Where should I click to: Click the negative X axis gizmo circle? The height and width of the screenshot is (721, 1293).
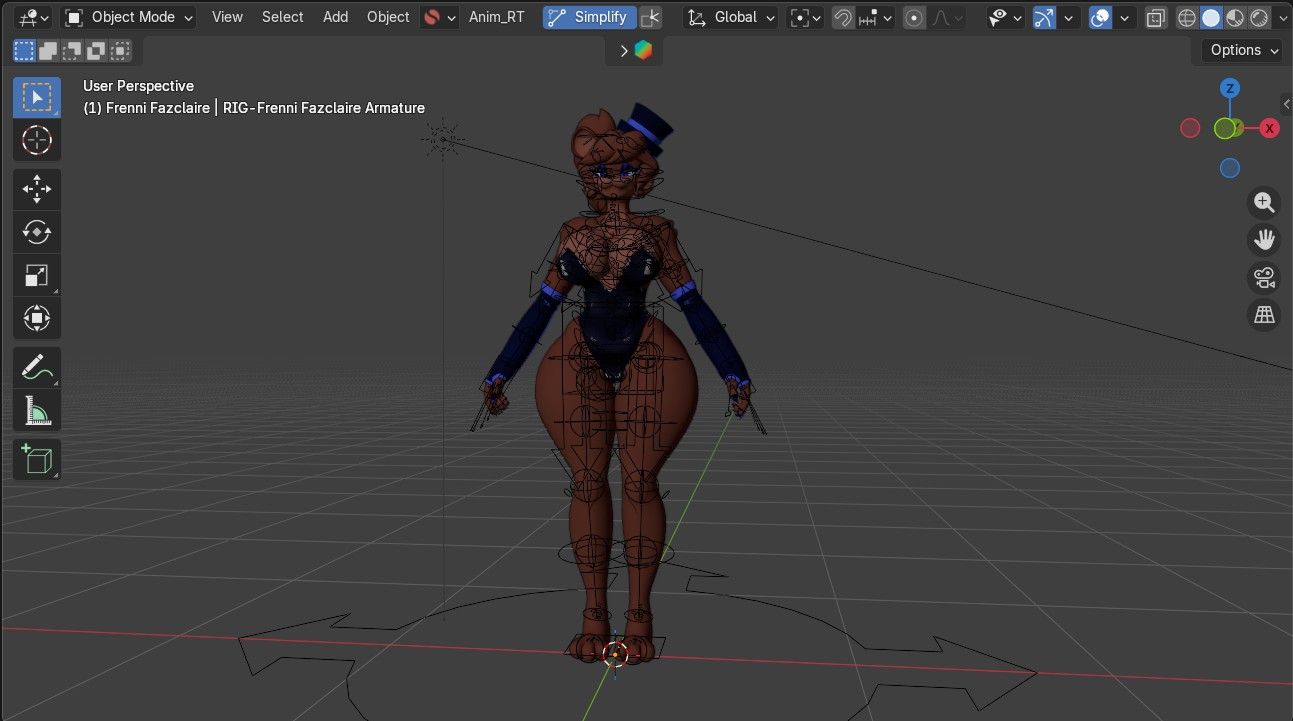(1190, 128)
